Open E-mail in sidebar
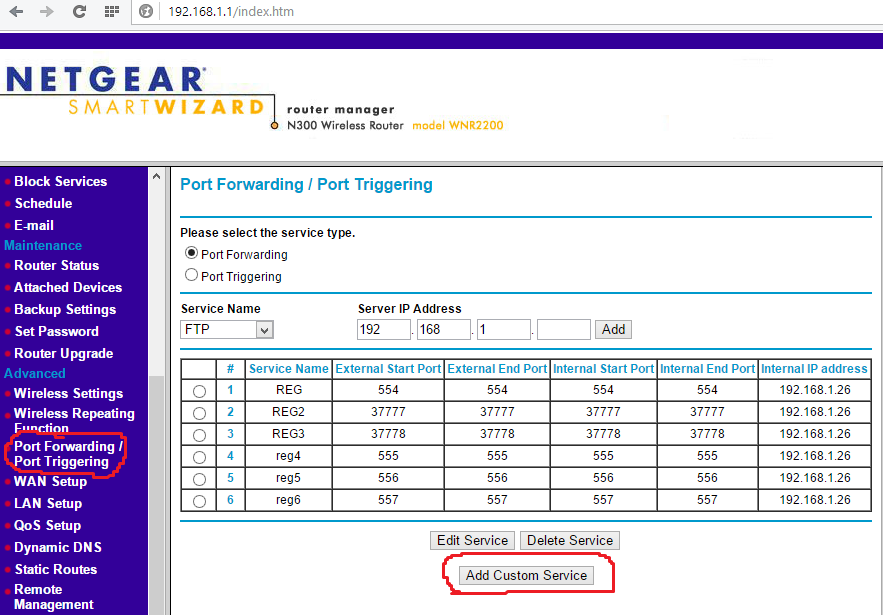 [x=34, y=225]
